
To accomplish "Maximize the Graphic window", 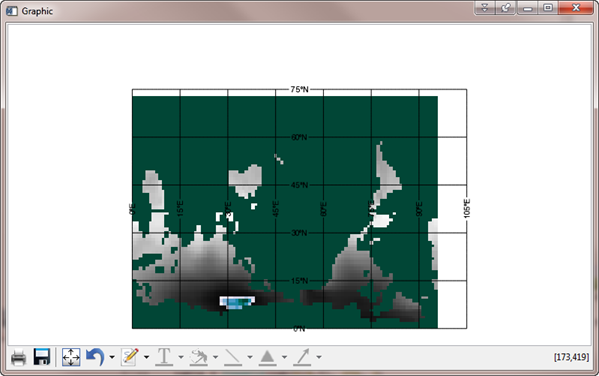I will coord(548,8).
